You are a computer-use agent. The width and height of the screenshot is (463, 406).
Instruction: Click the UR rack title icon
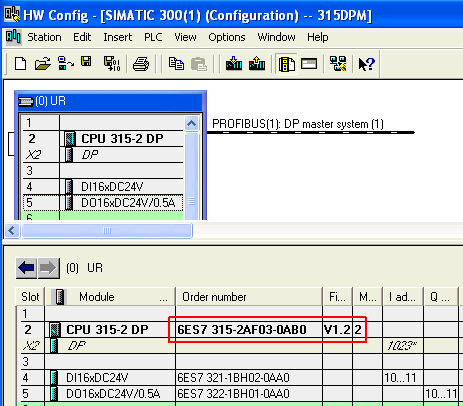tap(26, 101)
